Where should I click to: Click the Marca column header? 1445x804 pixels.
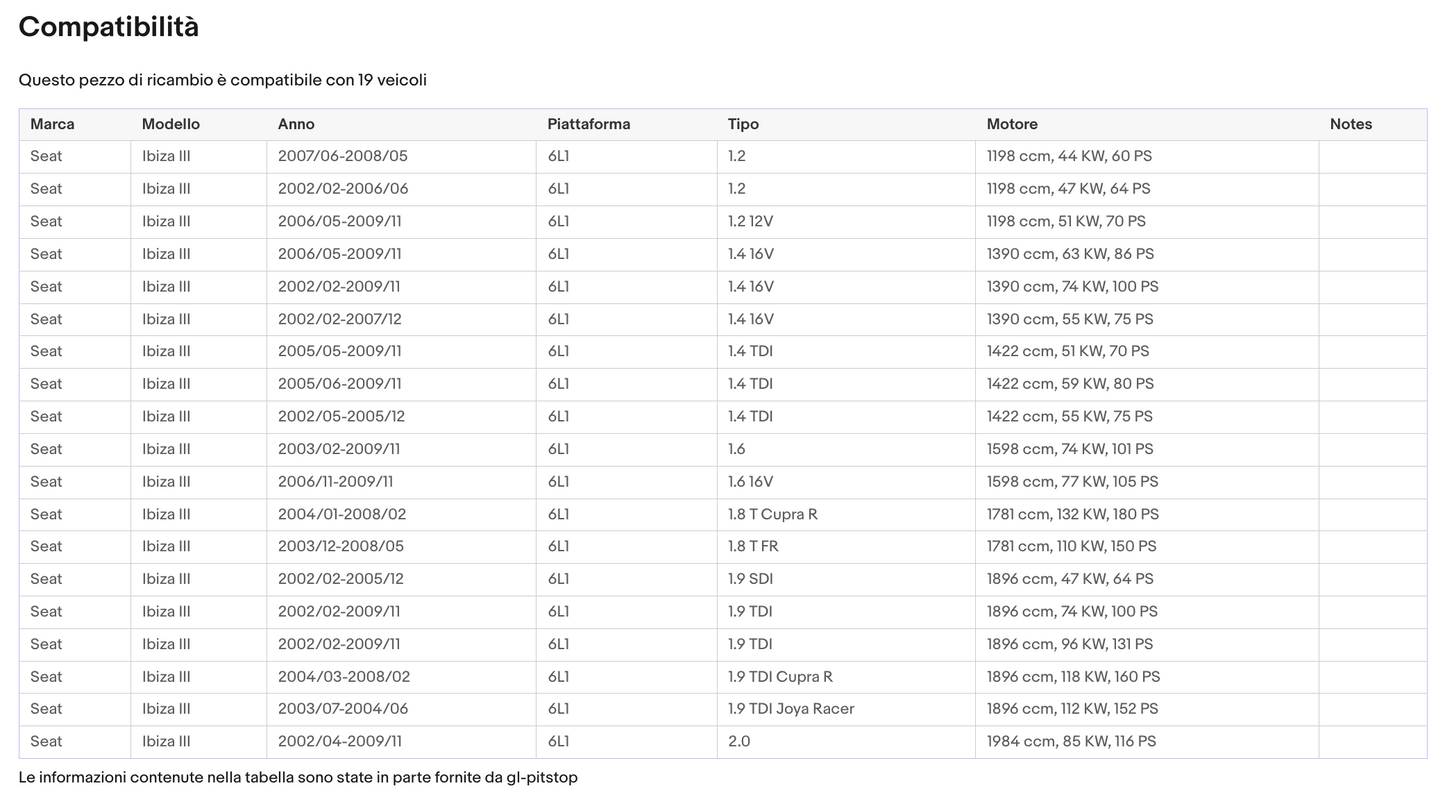(52, 124)
